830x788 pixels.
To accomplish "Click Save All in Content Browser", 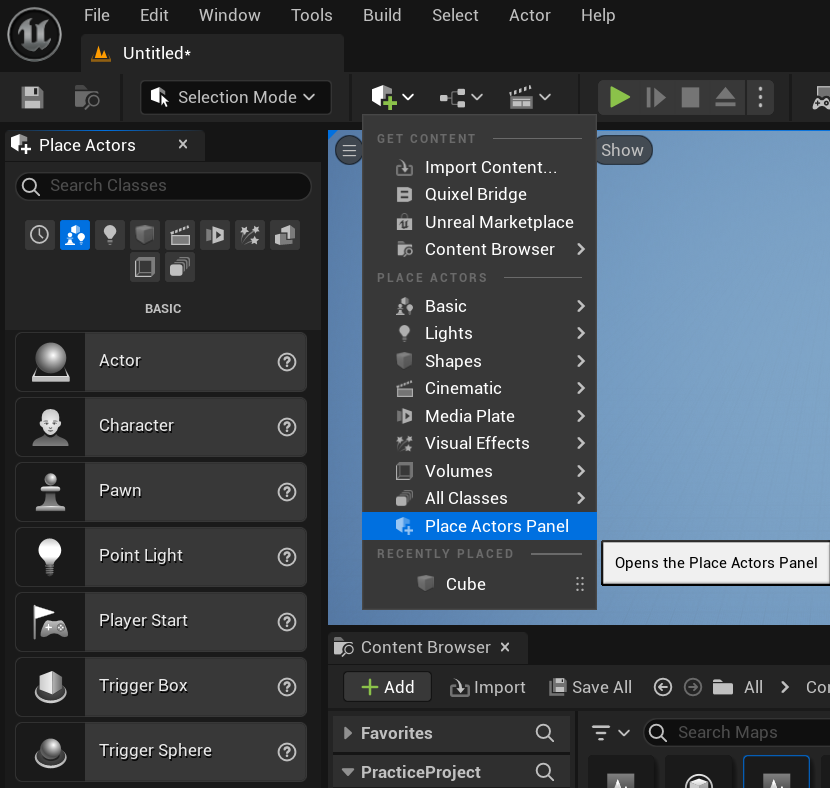I will [x=590, y=687].
